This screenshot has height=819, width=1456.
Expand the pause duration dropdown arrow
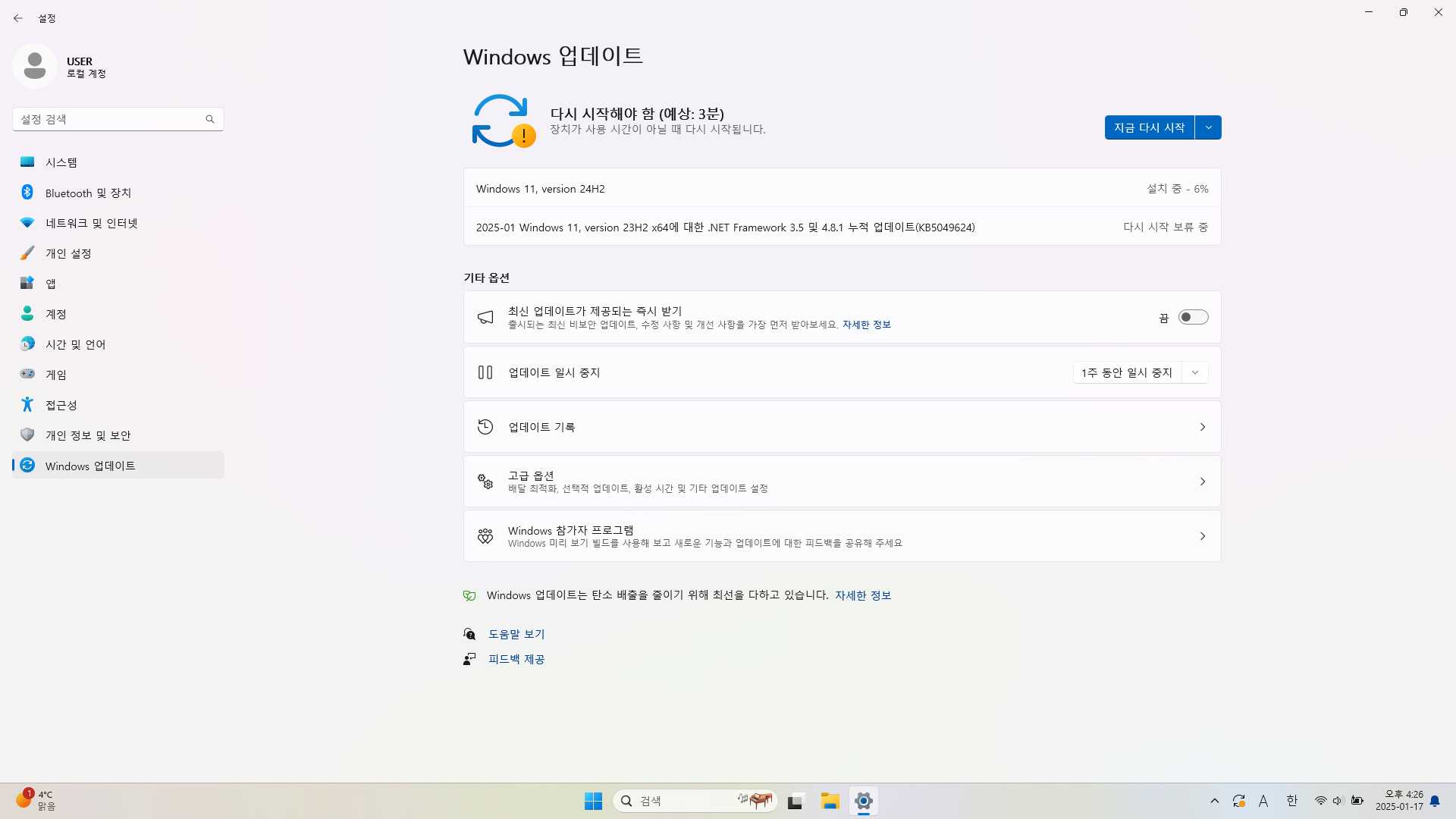1195,372
